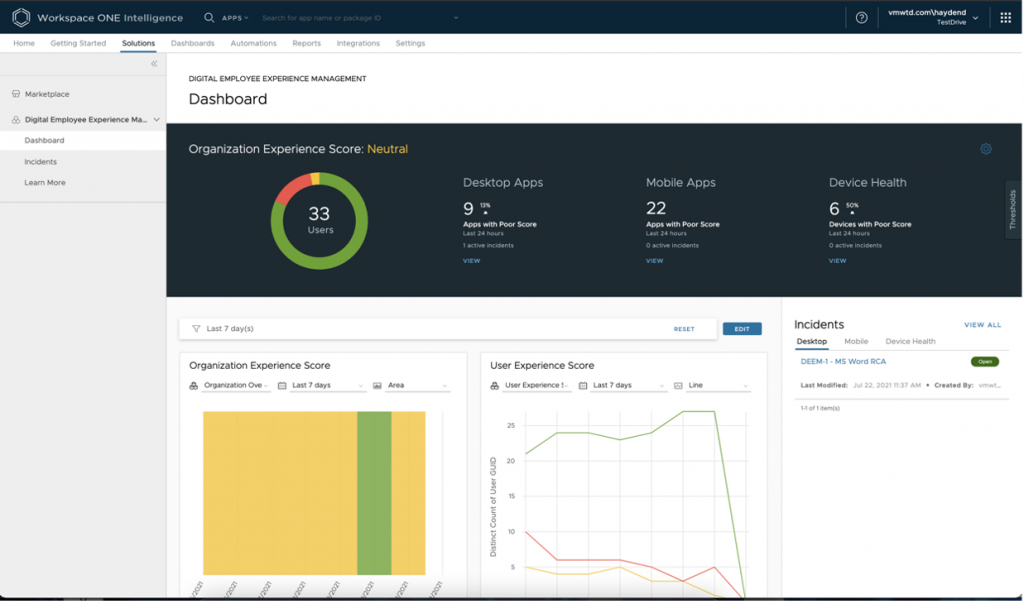This screenshot has width=1024, height=604.
Task: Click the filter funnel icon
Action: pyautogui.click(x=196, y=328)
